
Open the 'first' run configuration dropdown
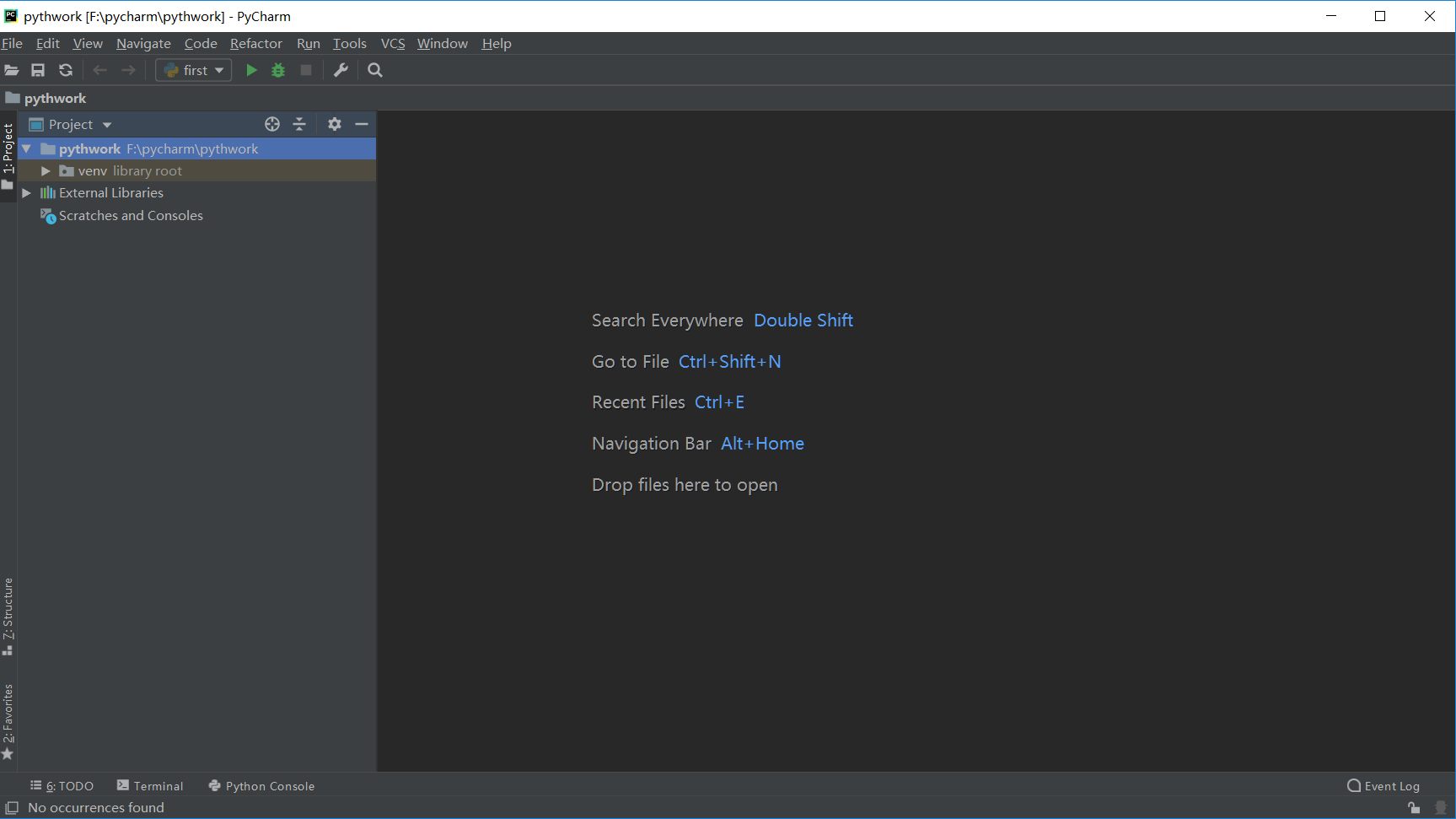click(194, 70)
